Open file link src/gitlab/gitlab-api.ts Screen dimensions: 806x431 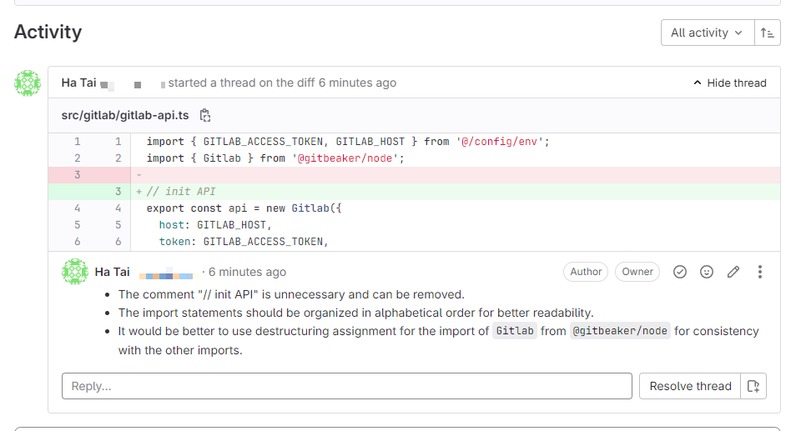tap(125, 115)
